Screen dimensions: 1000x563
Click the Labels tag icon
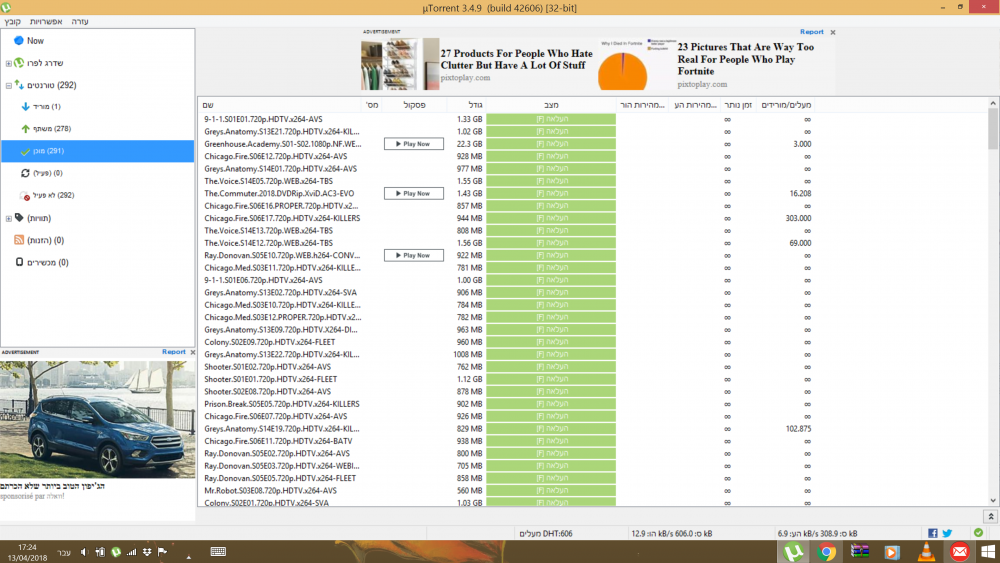(19, 217)
